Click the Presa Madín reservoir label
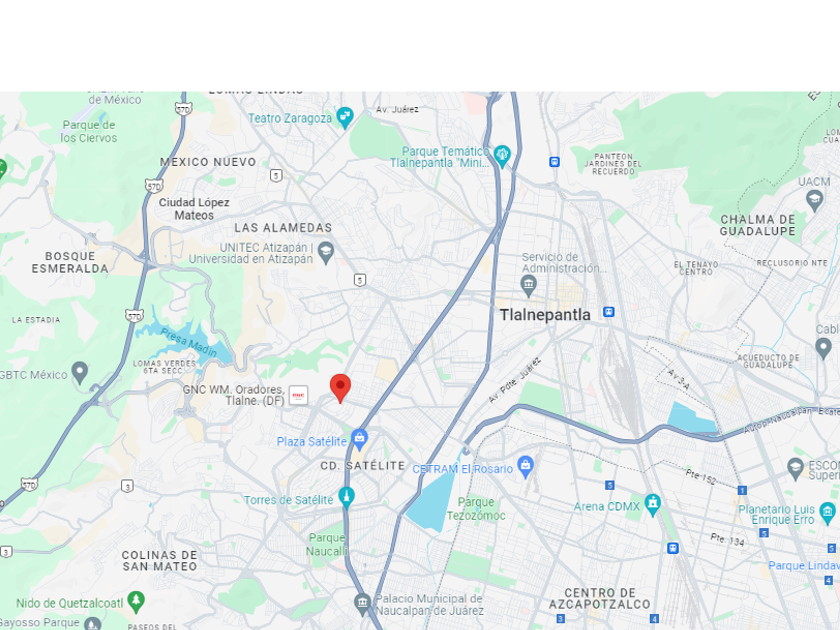 189,343
